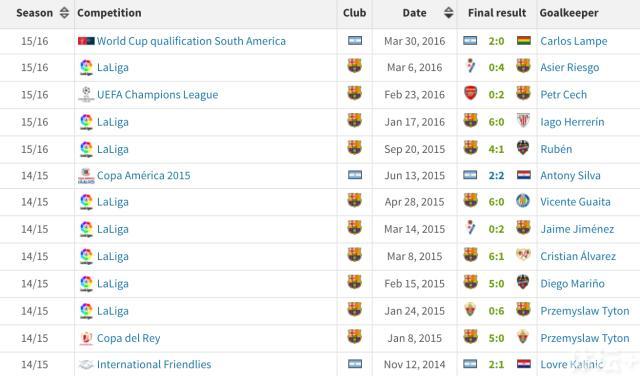Click the Arsenal crest in Feb 23, 2016 row

click(x=471, y=93)
